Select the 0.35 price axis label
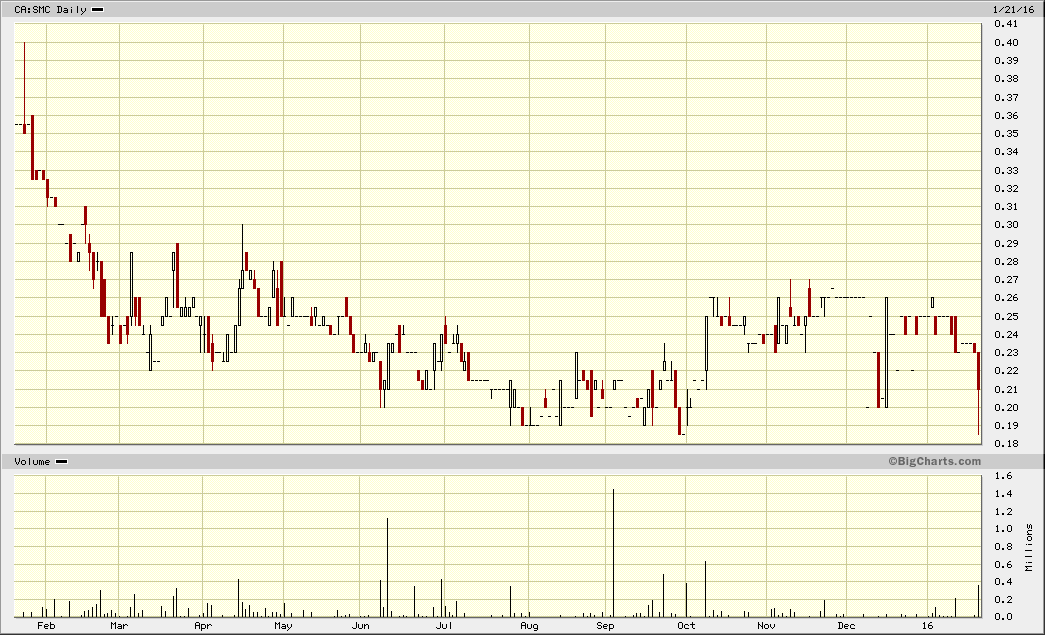 coord(1006,134)
